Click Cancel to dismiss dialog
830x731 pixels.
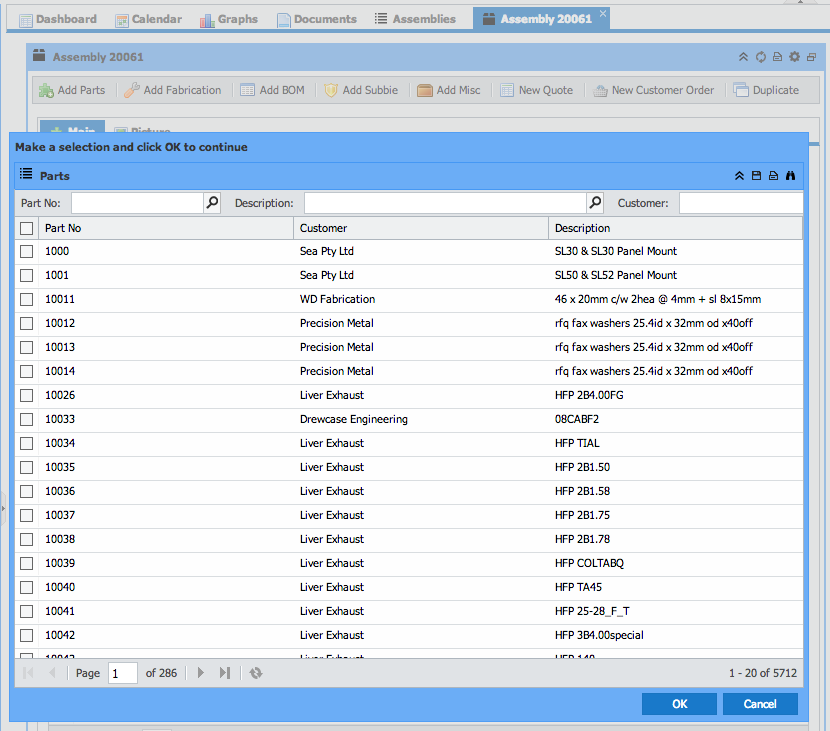(760, 704)
